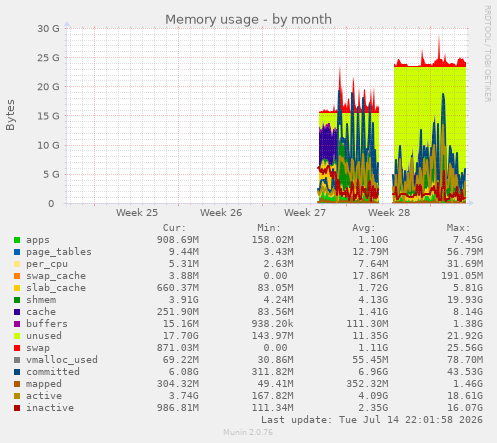Click the 'Munin 2.0.76' footer text

[248, 432]
